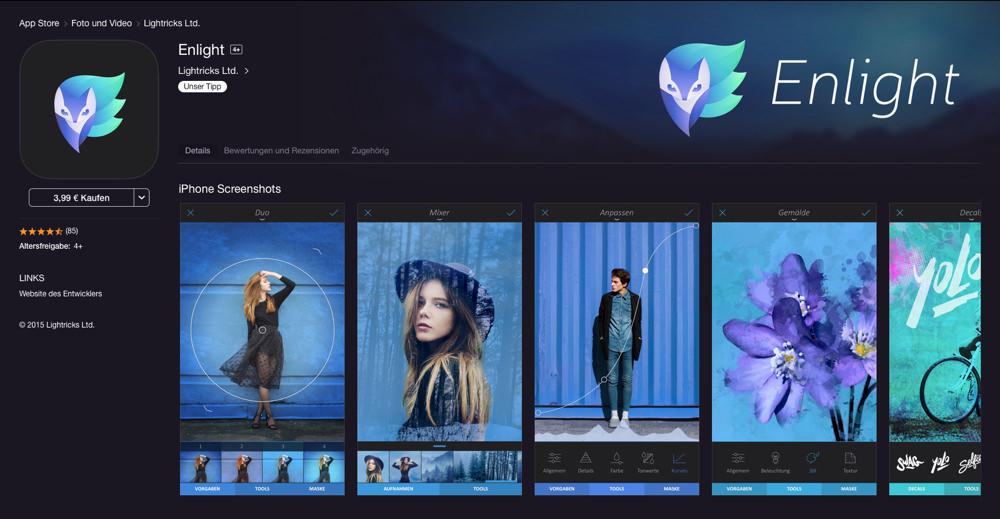The width and height of the screenshot is (1000, 519).
Task: Choose preset 4 thumbnail in Duo screenshot
Action: (324, 467)
